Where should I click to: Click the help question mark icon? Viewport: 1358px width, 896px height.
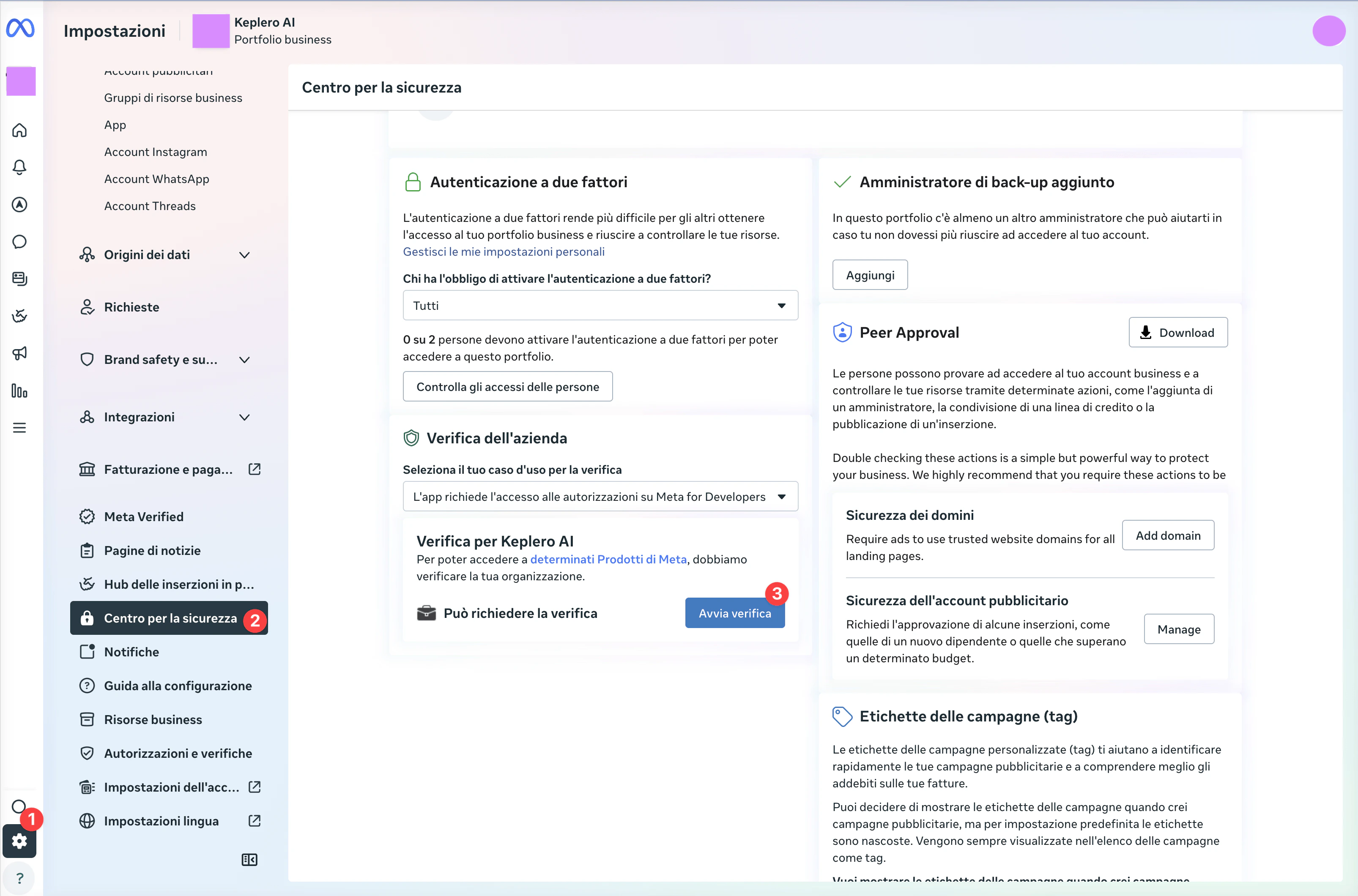(x=19, y=878)
